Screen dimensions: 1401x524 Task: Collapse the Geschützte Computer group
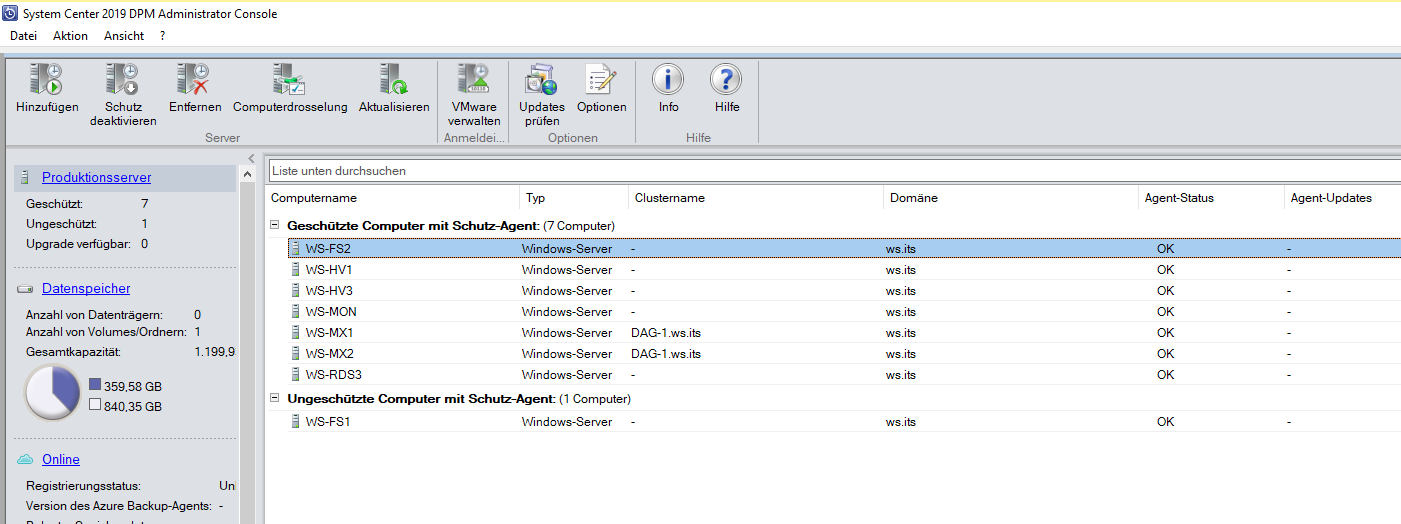pyautogui.click(x=275, y=226)
